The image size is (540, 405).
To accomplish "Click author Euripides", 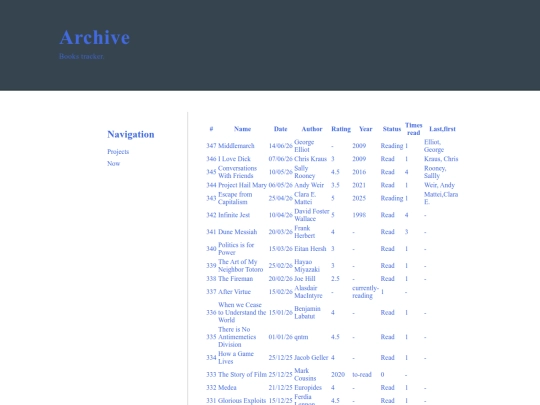I will [308, 387].
